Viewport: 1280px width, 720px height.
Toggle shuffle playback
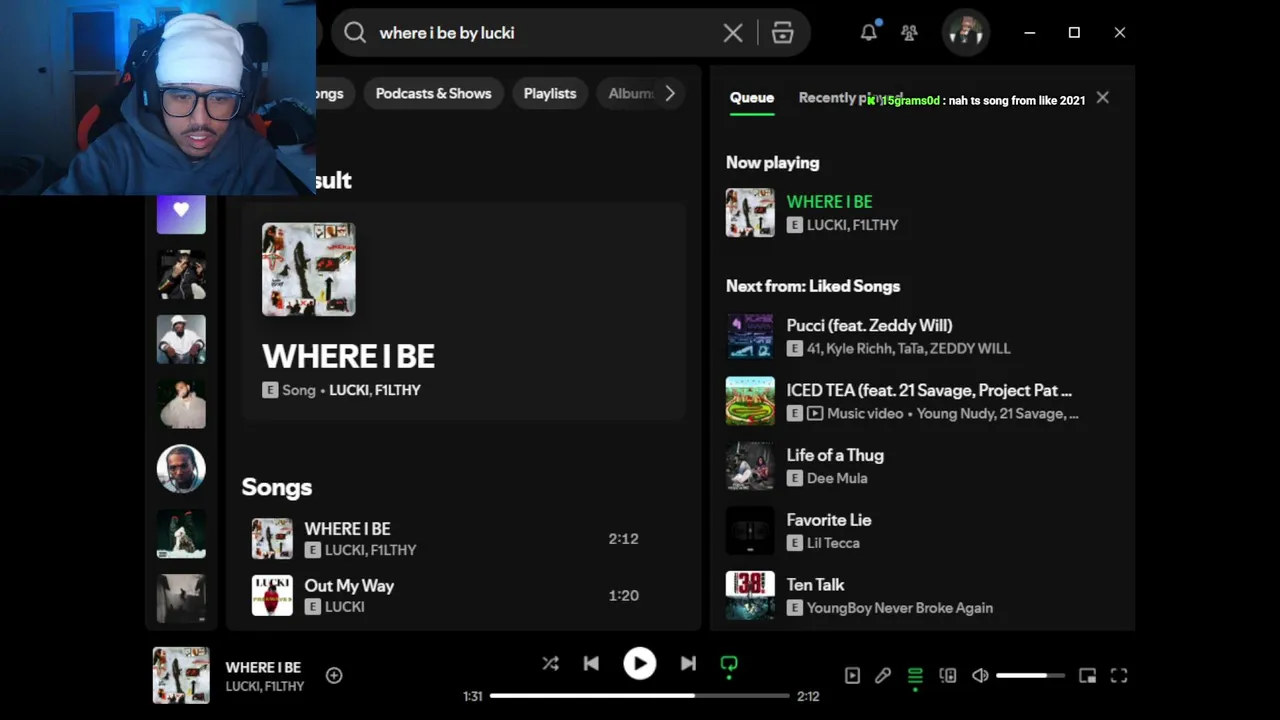tap(550, 663)
